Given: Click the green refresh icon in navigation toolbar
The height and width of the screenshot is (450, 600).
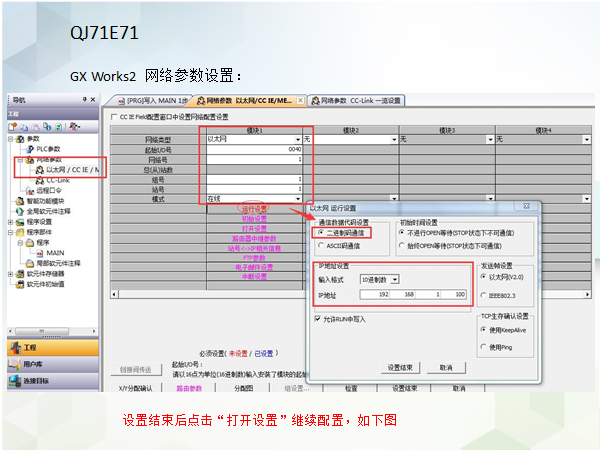Looking at the screenshot, I should point(58,127).
